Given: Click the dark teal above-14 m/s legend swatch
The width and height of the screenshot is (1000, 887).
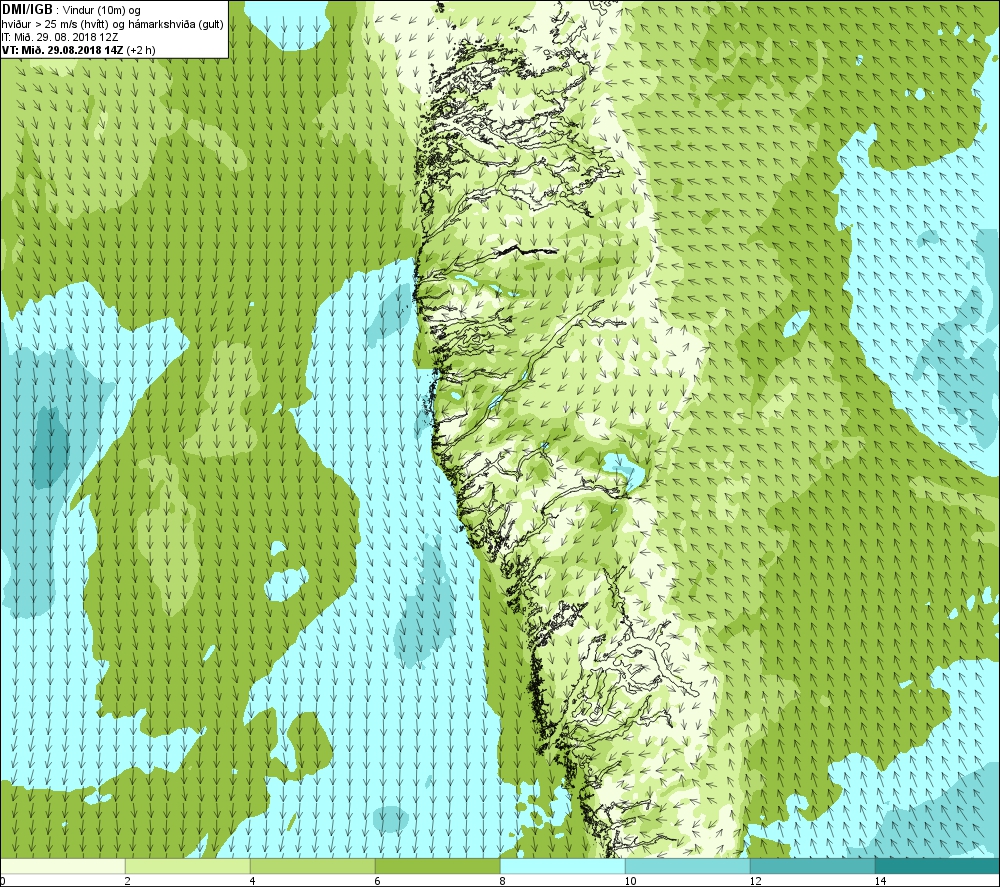Looking at the screenshot, I should tap(938, 867).
